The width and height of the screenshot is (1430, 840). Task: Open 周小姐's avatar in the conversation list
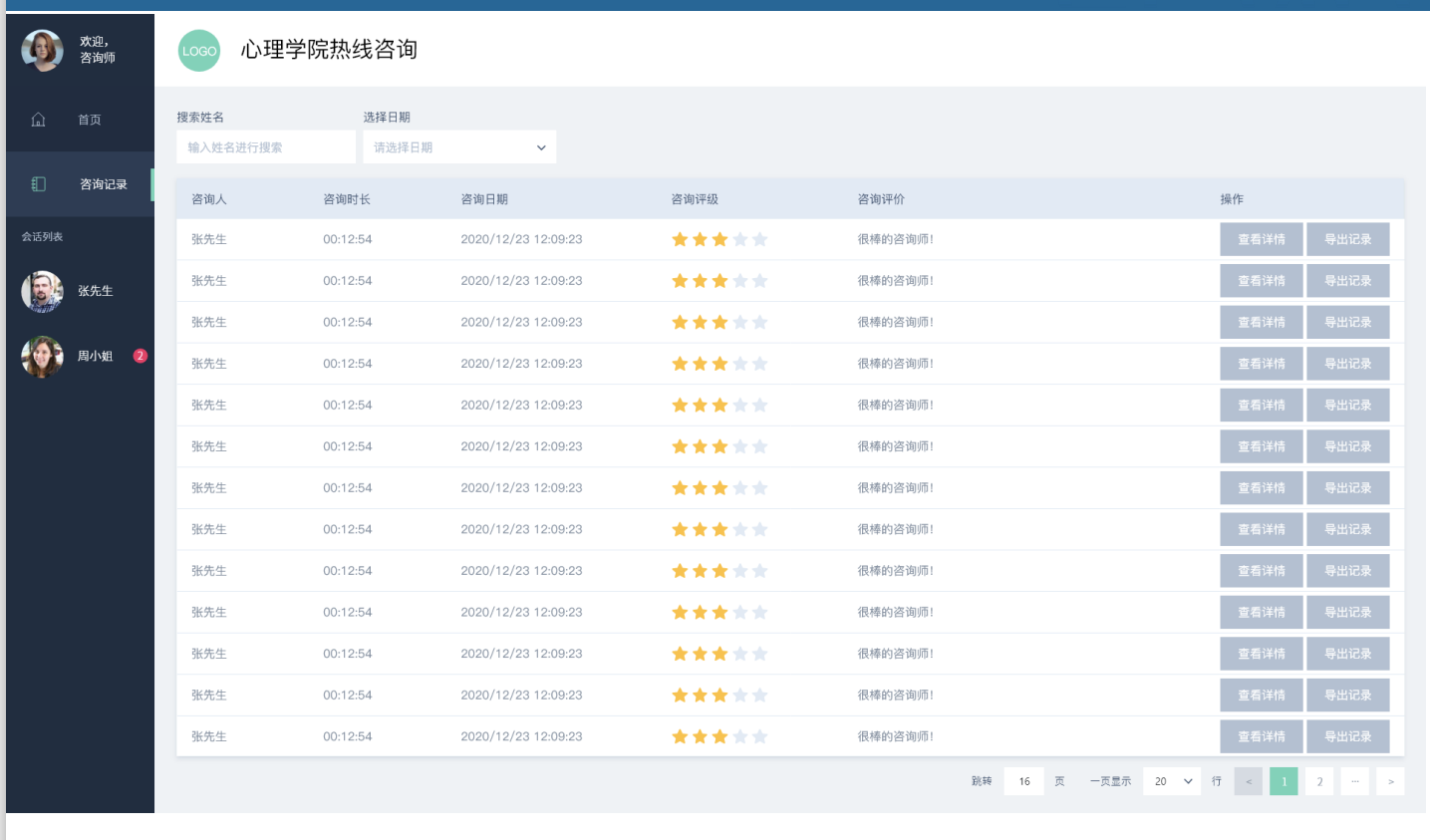[43, 357]
